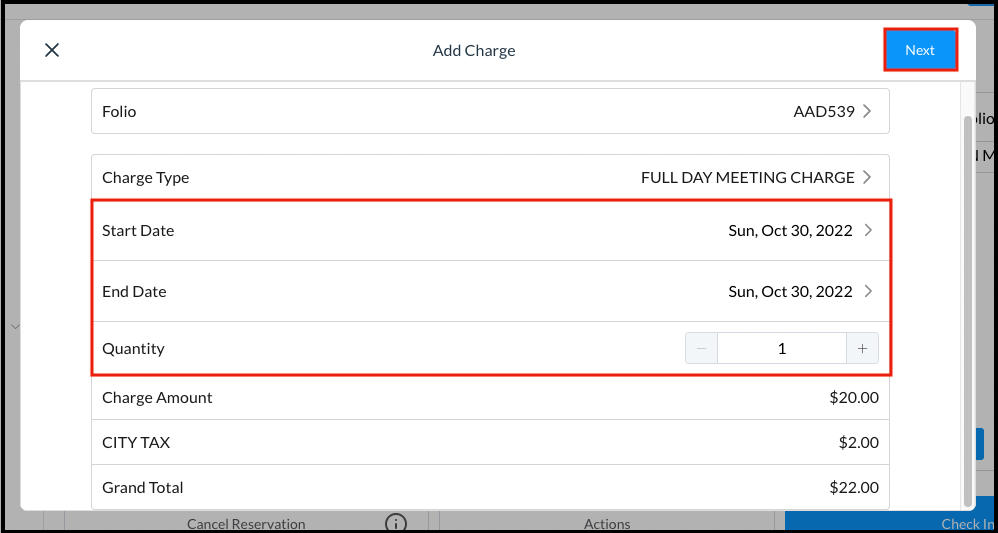Viewport: 998px width, 533px height.
Task: Click the chevron next to Charge Type value
Action: (x=867, y=177)
